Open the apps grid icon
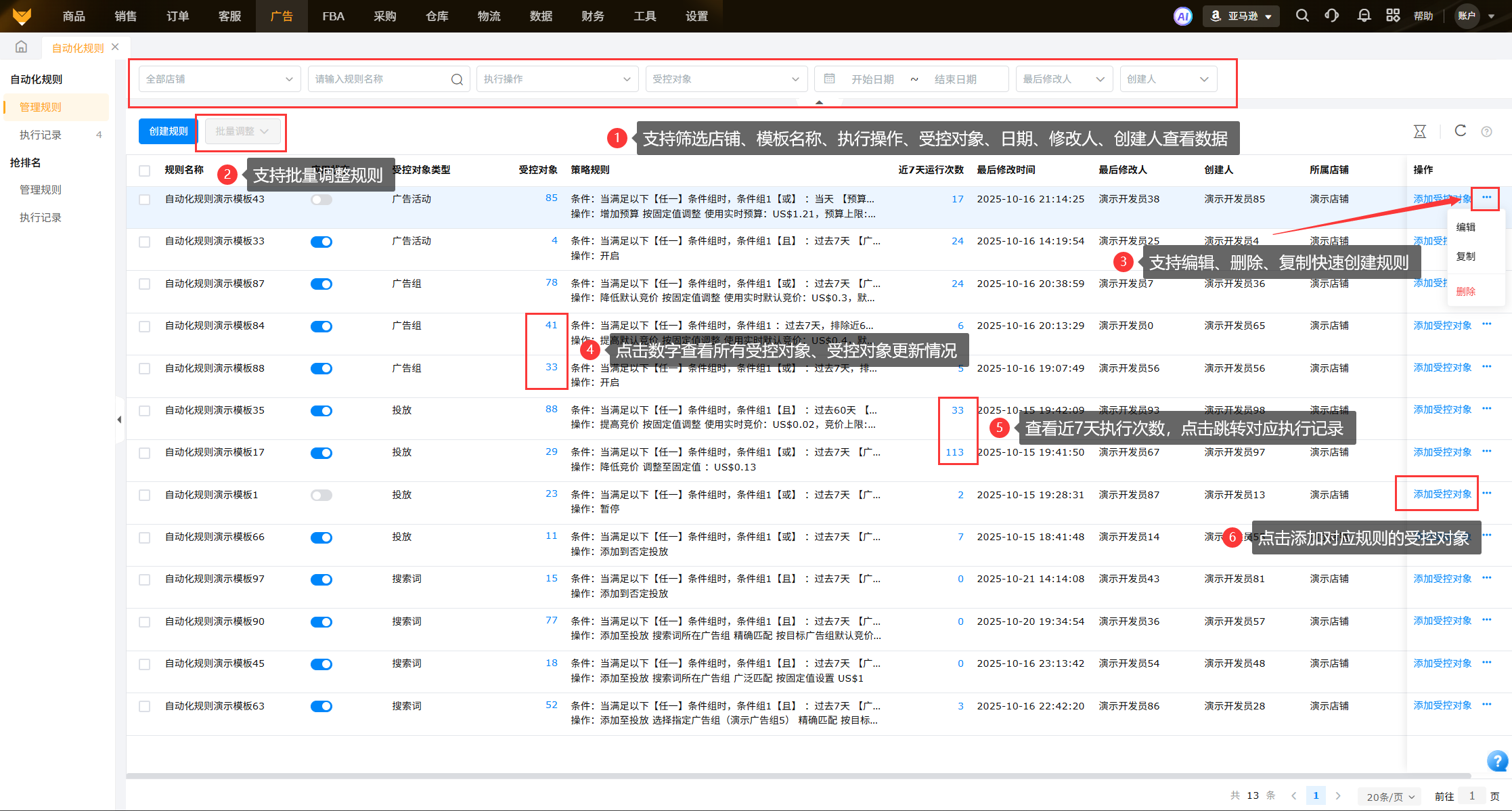 click(x=1393, y=16)
